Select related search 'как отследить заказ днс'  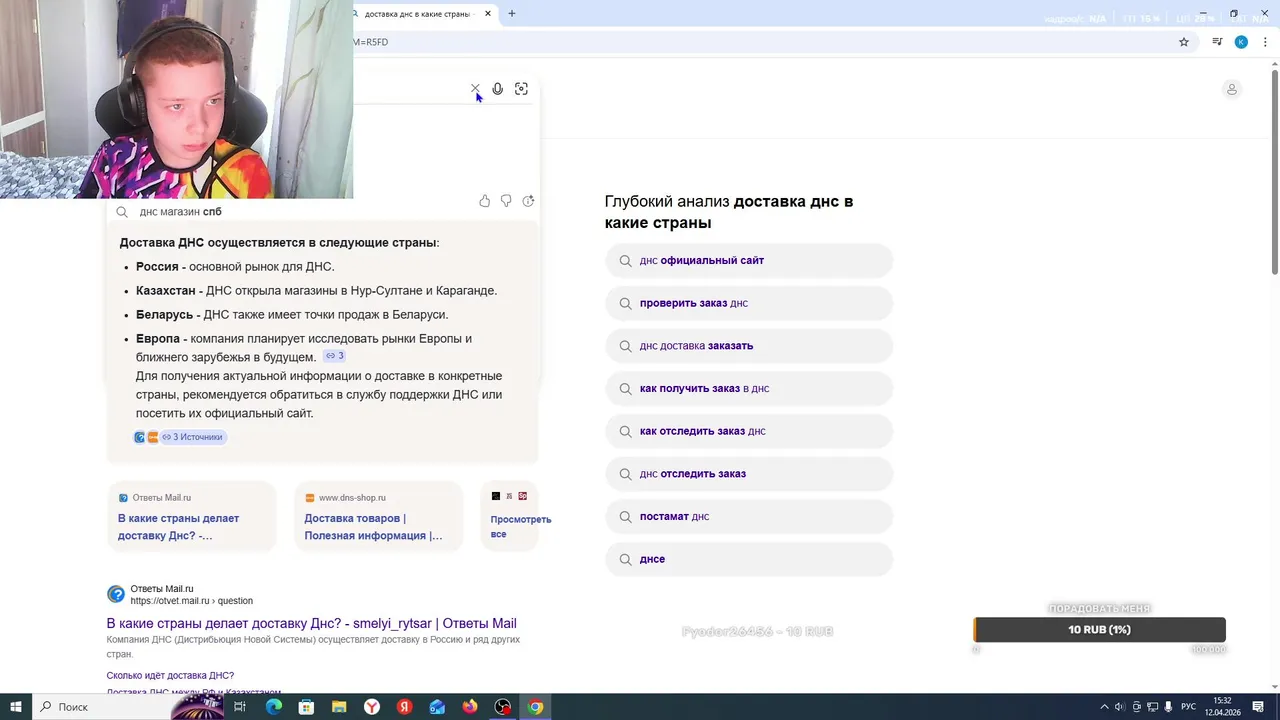[749, 431]
